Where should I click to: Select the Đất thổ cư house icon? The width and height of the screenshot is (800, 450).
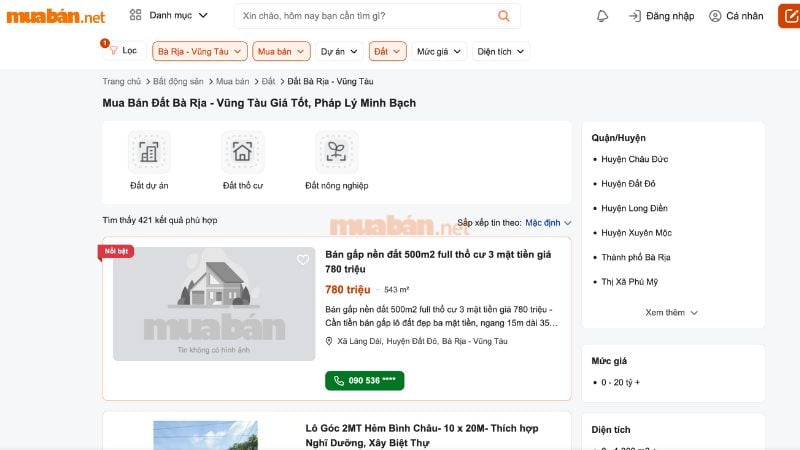click(x=243, y=152)
